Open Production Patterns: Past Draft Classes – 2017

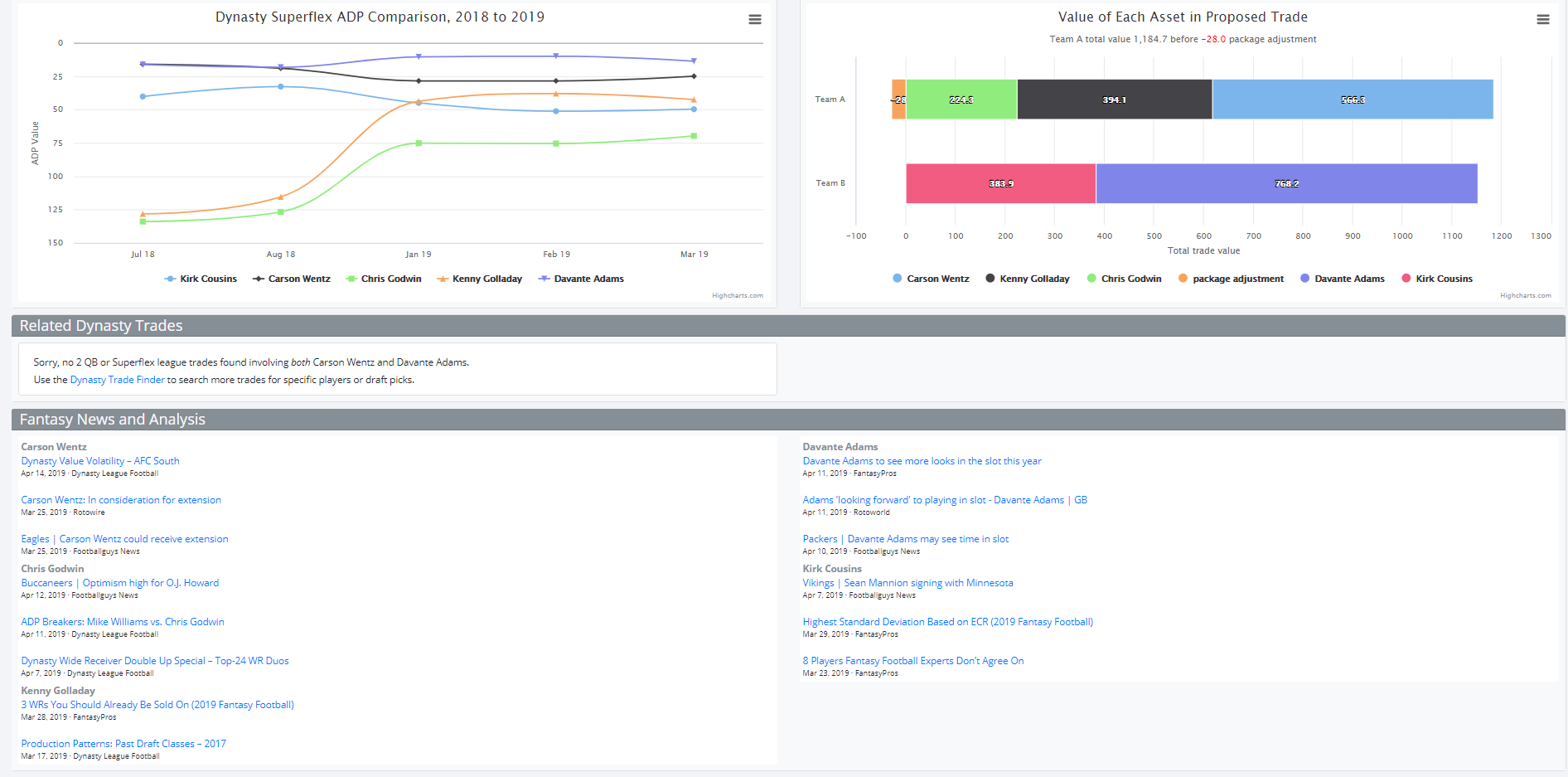[123, 744]
